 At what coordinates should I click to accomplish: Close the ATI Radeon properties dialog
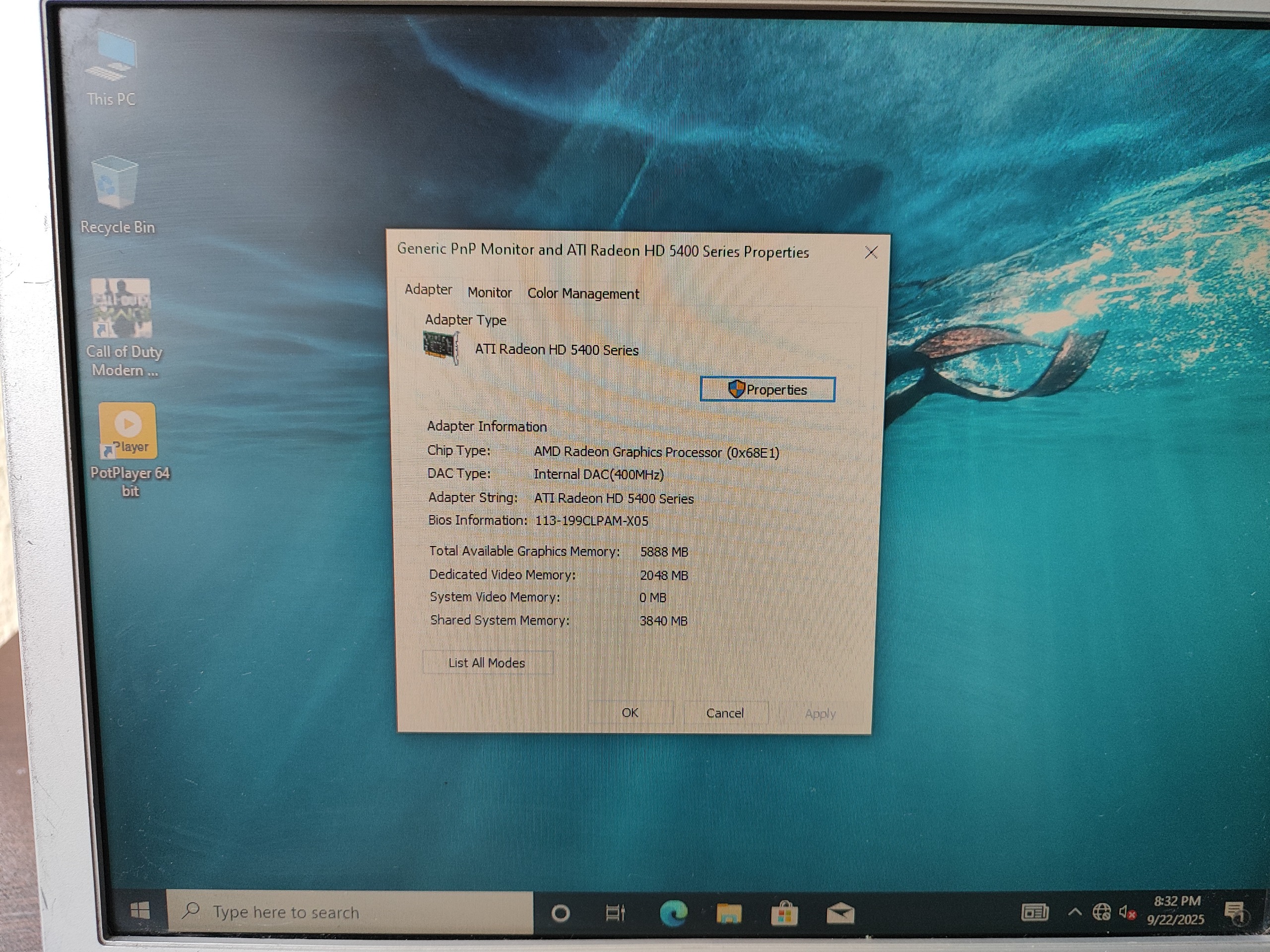tap(871, 252)
